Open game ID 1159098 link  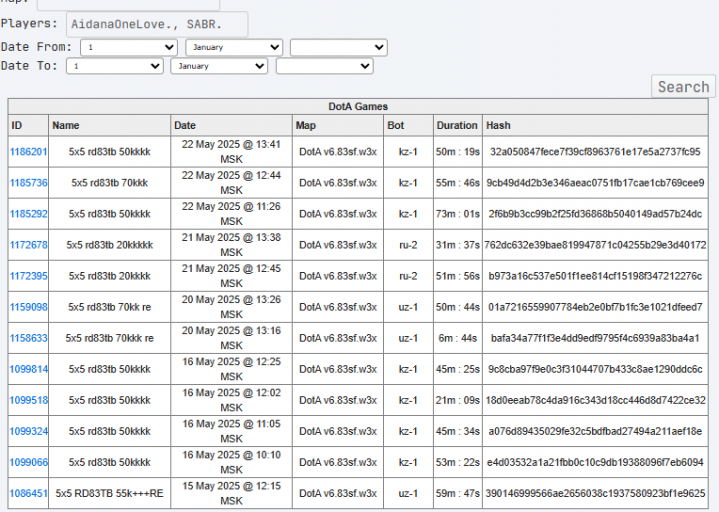(x=28, y=307)
